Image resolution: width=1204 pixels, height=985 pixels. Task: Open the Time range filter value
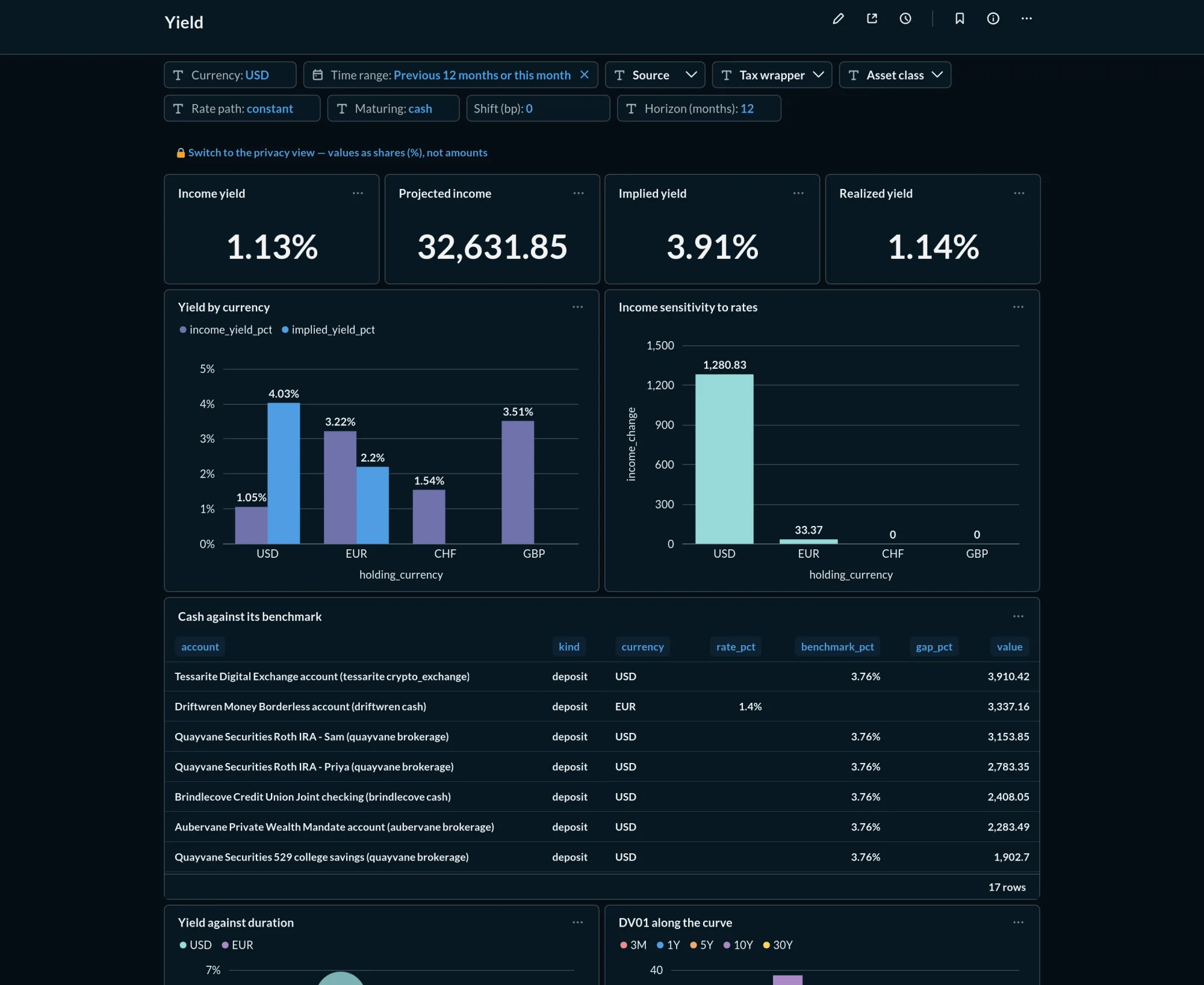point(482,75)
